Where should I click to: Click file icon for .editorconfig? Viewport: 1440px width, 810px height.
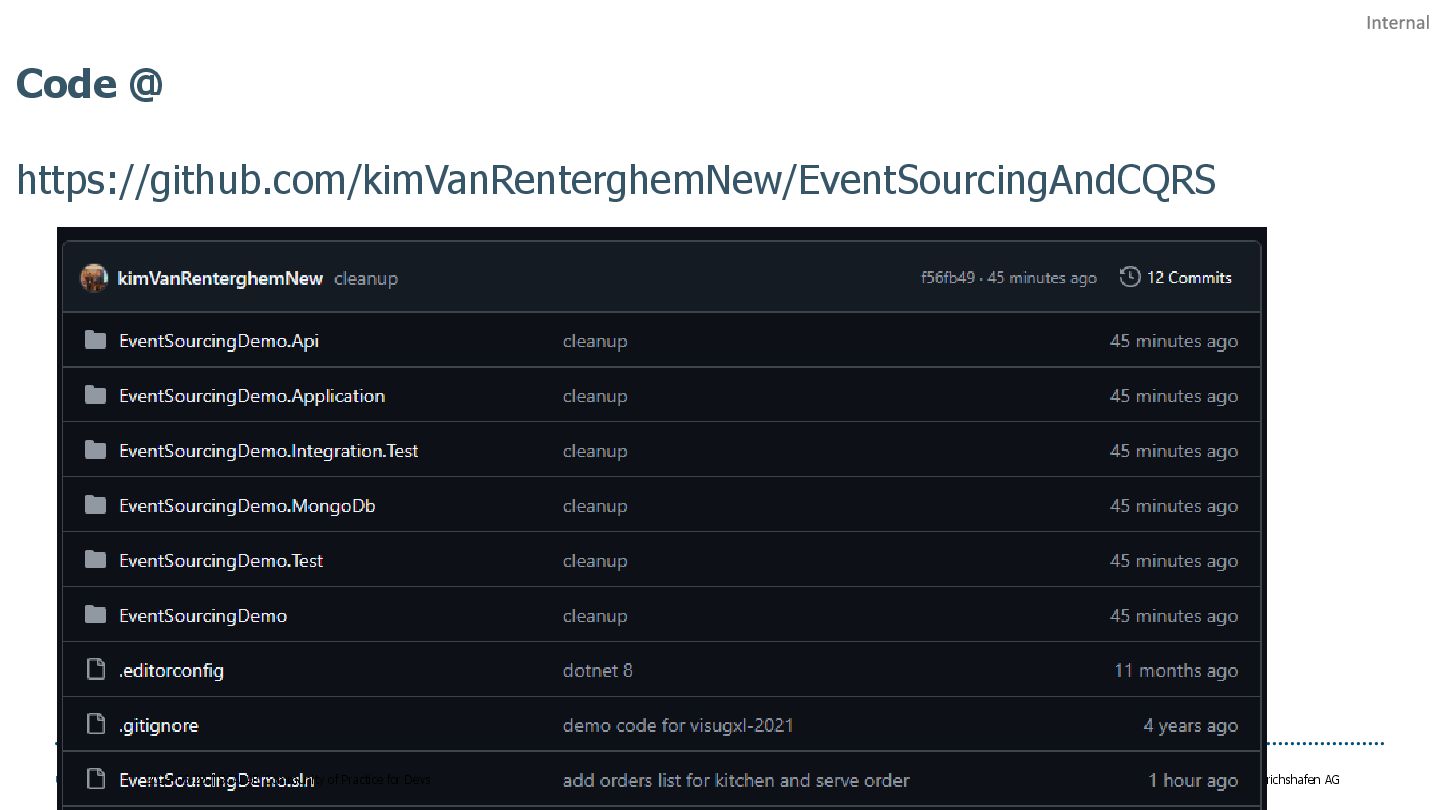(x=95, y=669)
